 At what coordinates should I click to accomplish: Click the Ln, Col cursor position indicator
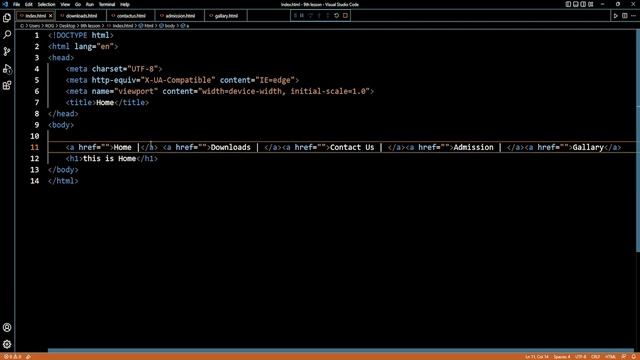pos(537,357)
